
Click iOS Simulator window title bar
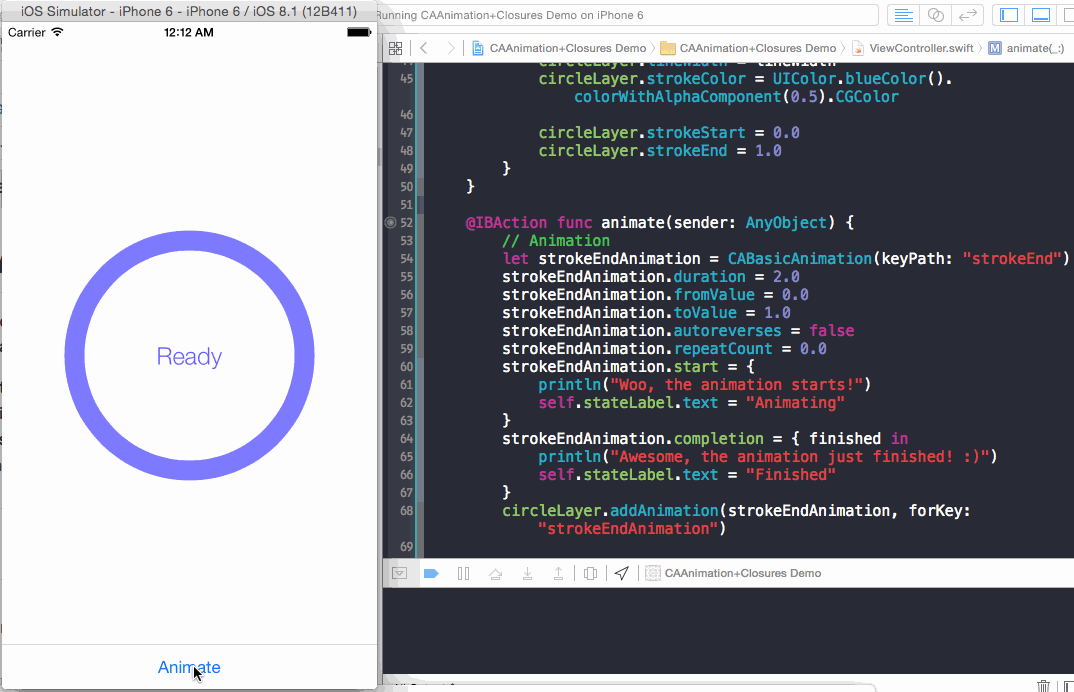189,12
